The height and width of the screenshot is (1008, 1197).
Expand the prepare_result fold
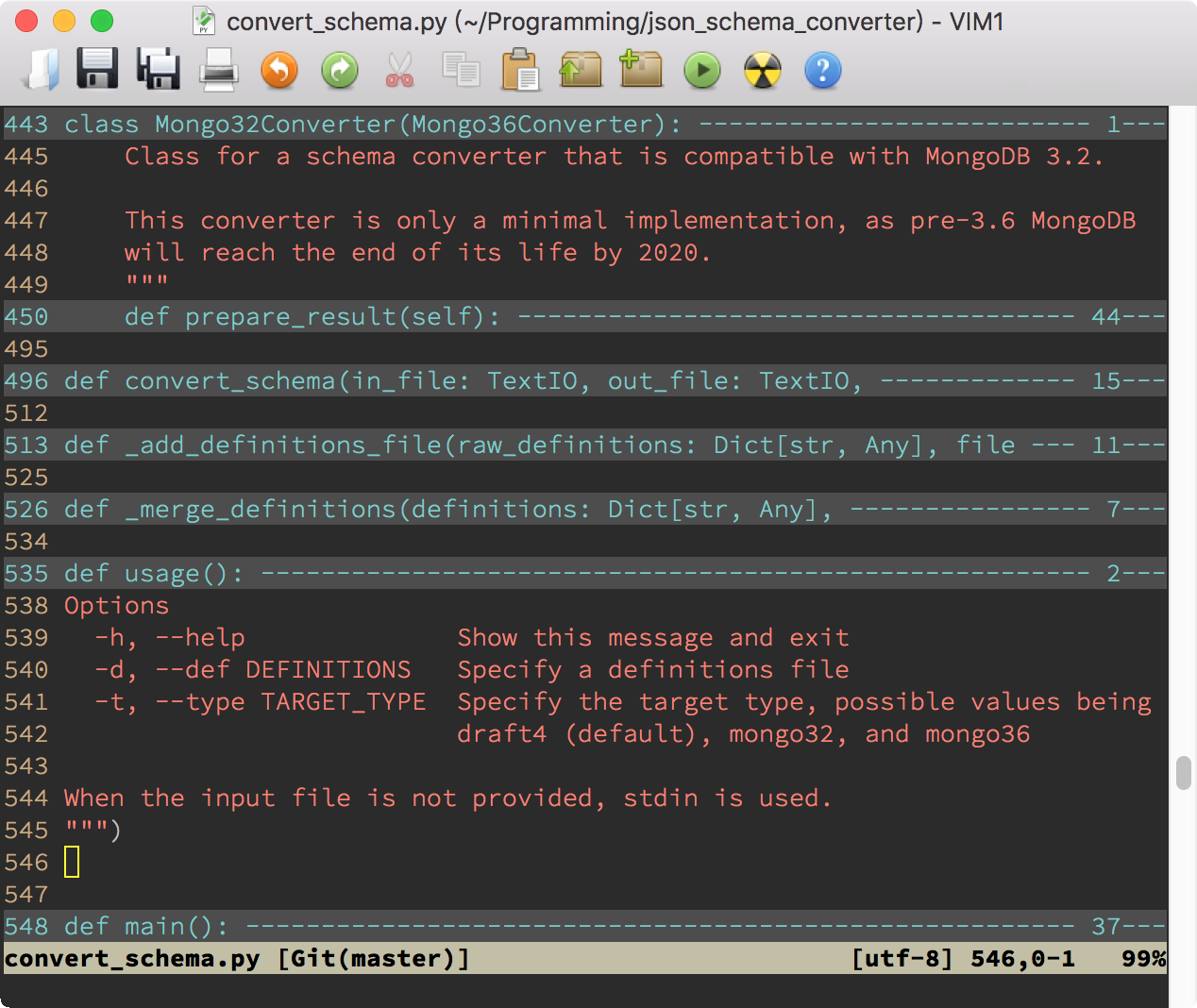312,317
